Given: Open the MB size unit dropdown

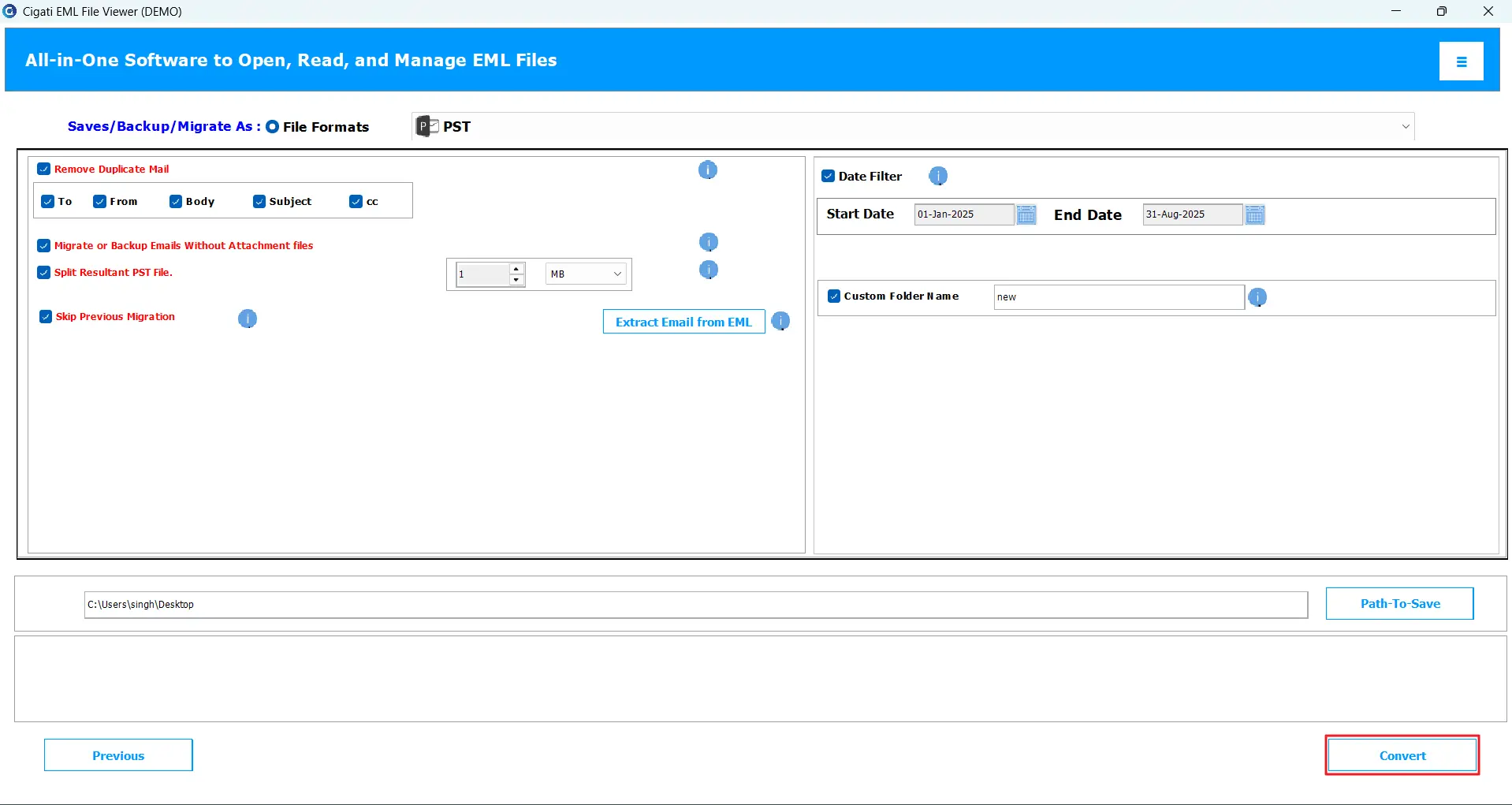Looking at the screenshot, I should pyautogui.click(x=586, y=274).
